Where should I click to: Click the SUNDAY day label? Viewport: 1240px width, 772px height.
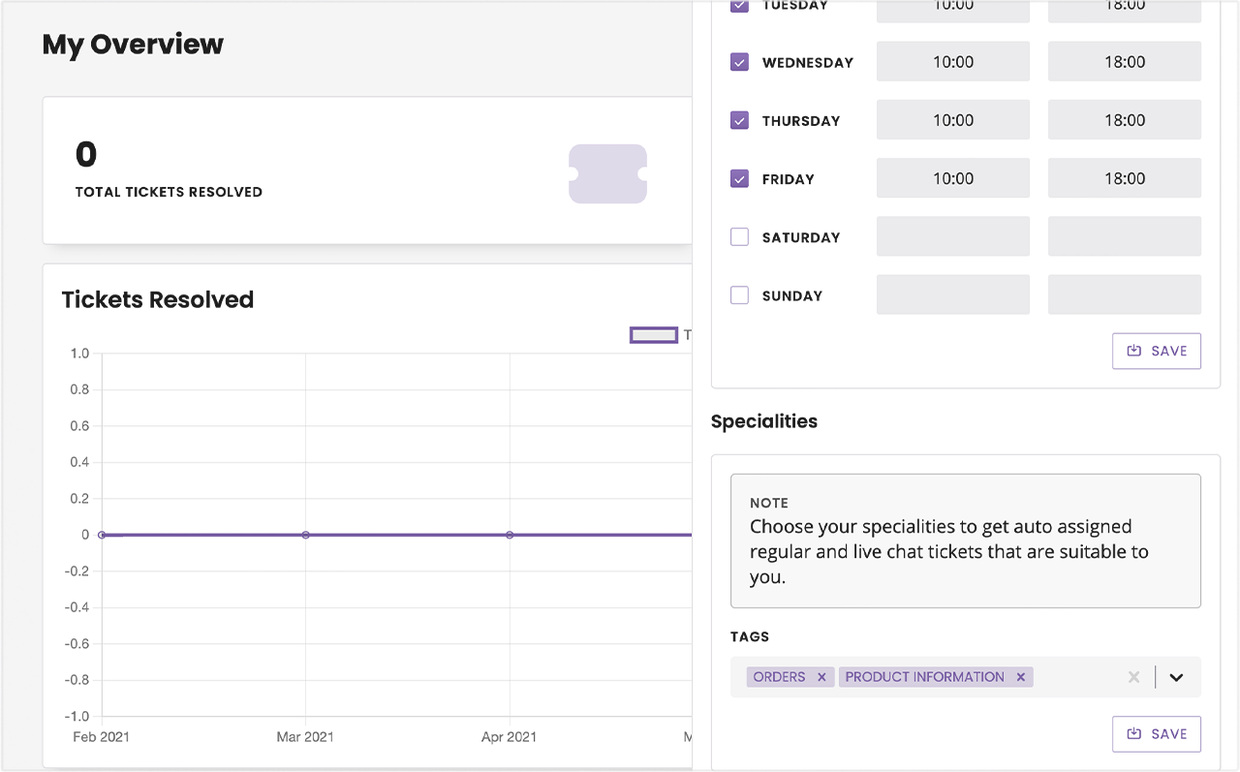tap(792, 296)
